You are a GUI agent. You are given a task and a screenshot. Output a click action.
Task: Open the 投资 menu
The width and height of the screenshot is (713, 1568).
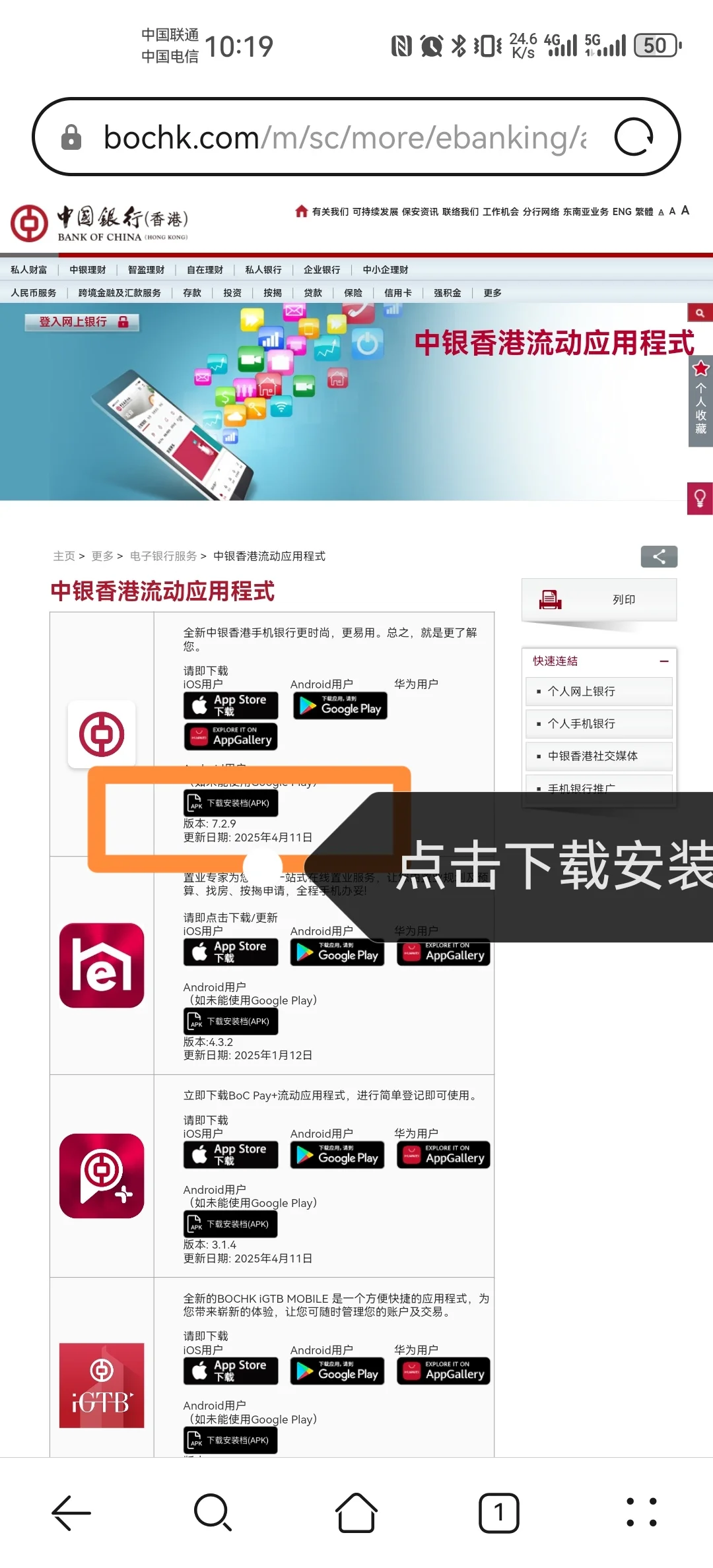[232, 293]
